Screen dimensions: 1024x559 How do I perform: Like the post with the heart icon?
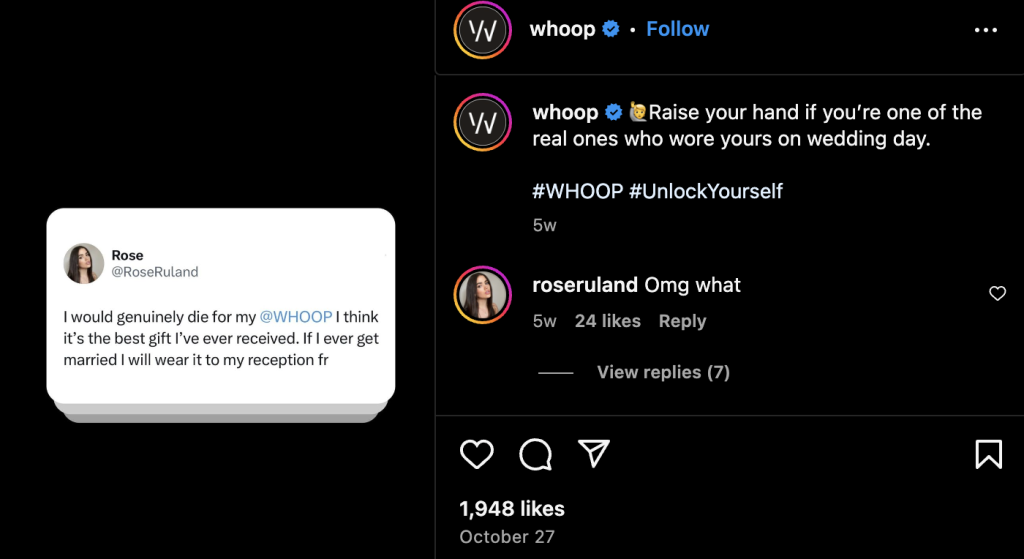point(477,455)
